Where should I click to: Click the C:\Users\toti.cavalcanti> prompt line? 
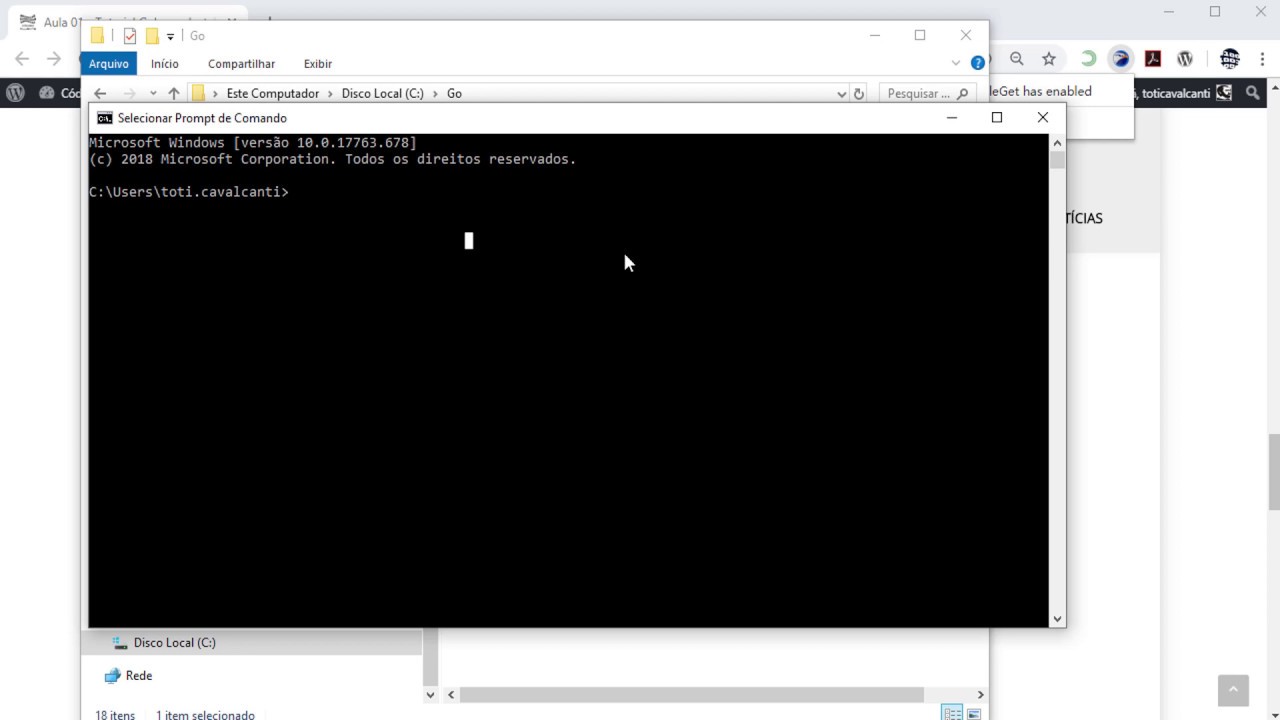point(189,192)
